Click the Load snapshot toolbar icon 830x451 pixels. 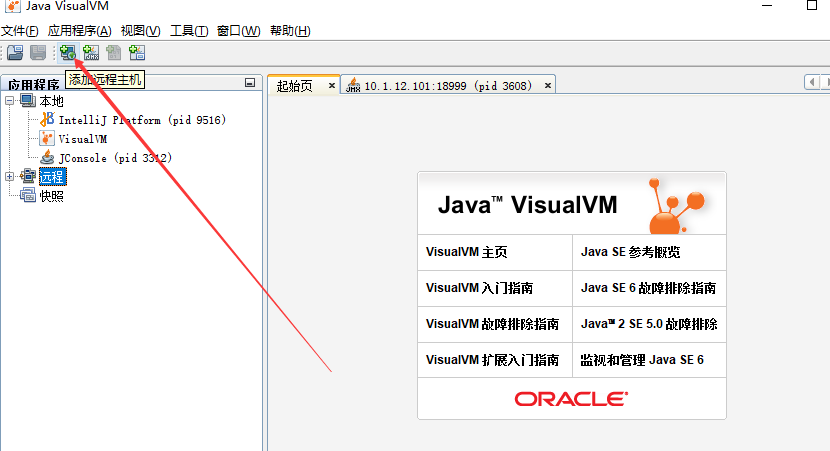click(15, 52)
